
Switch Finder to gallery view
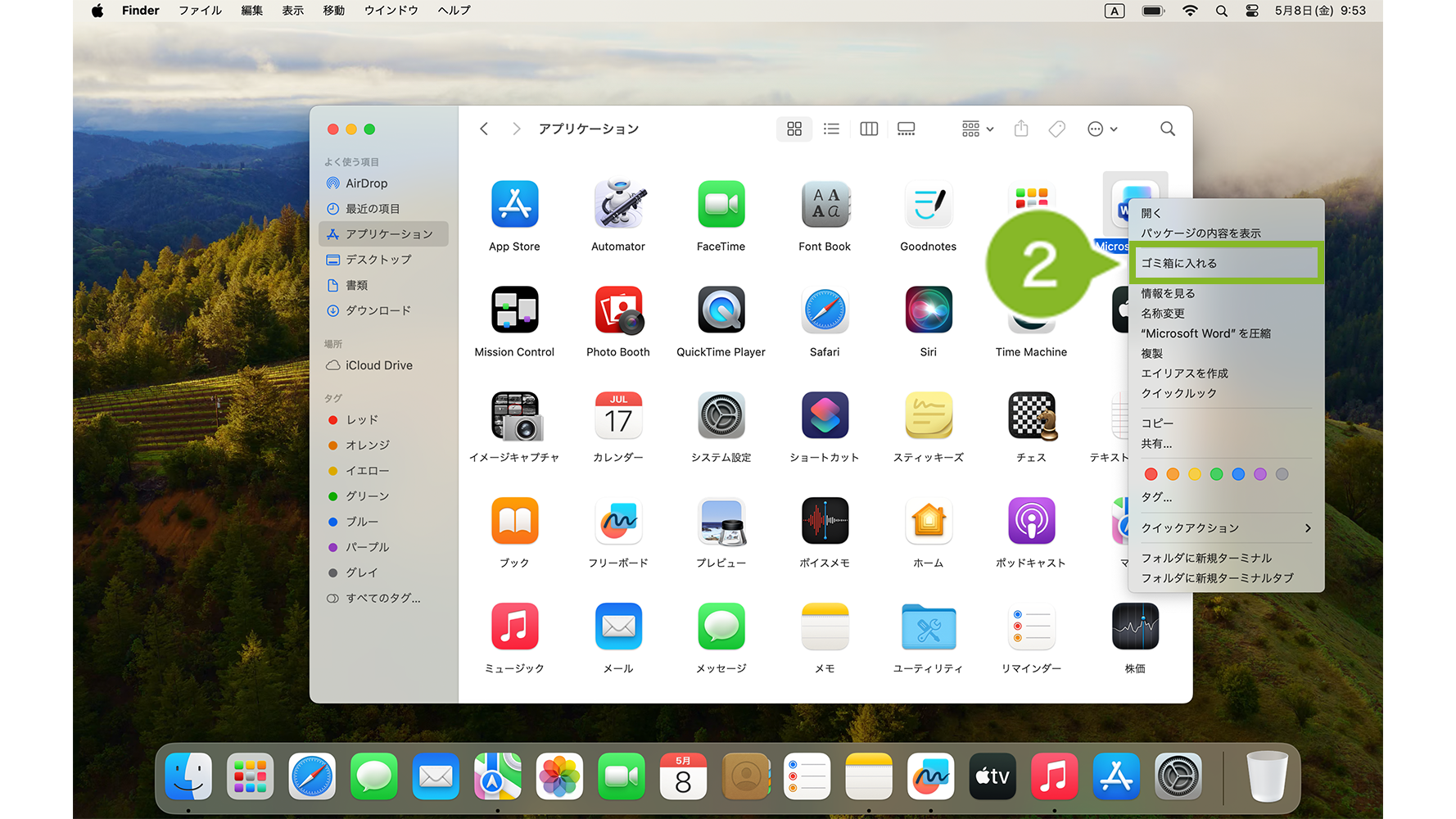point(906,129)
